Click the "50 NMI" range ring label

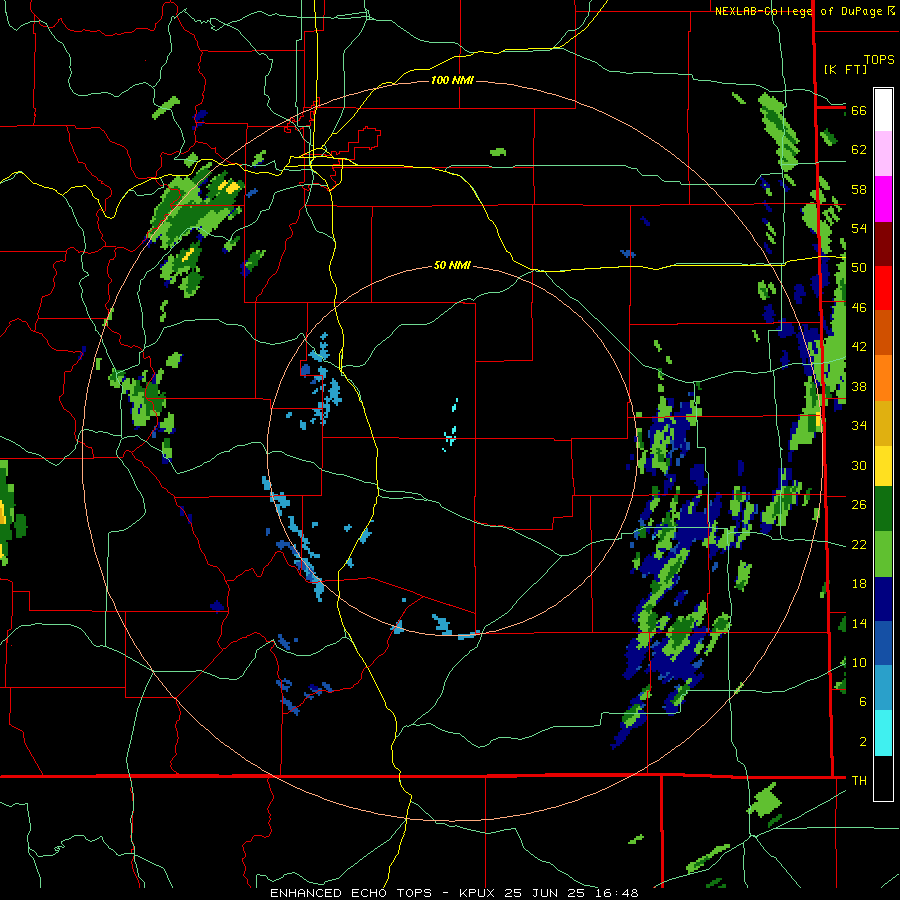point(452,265)
